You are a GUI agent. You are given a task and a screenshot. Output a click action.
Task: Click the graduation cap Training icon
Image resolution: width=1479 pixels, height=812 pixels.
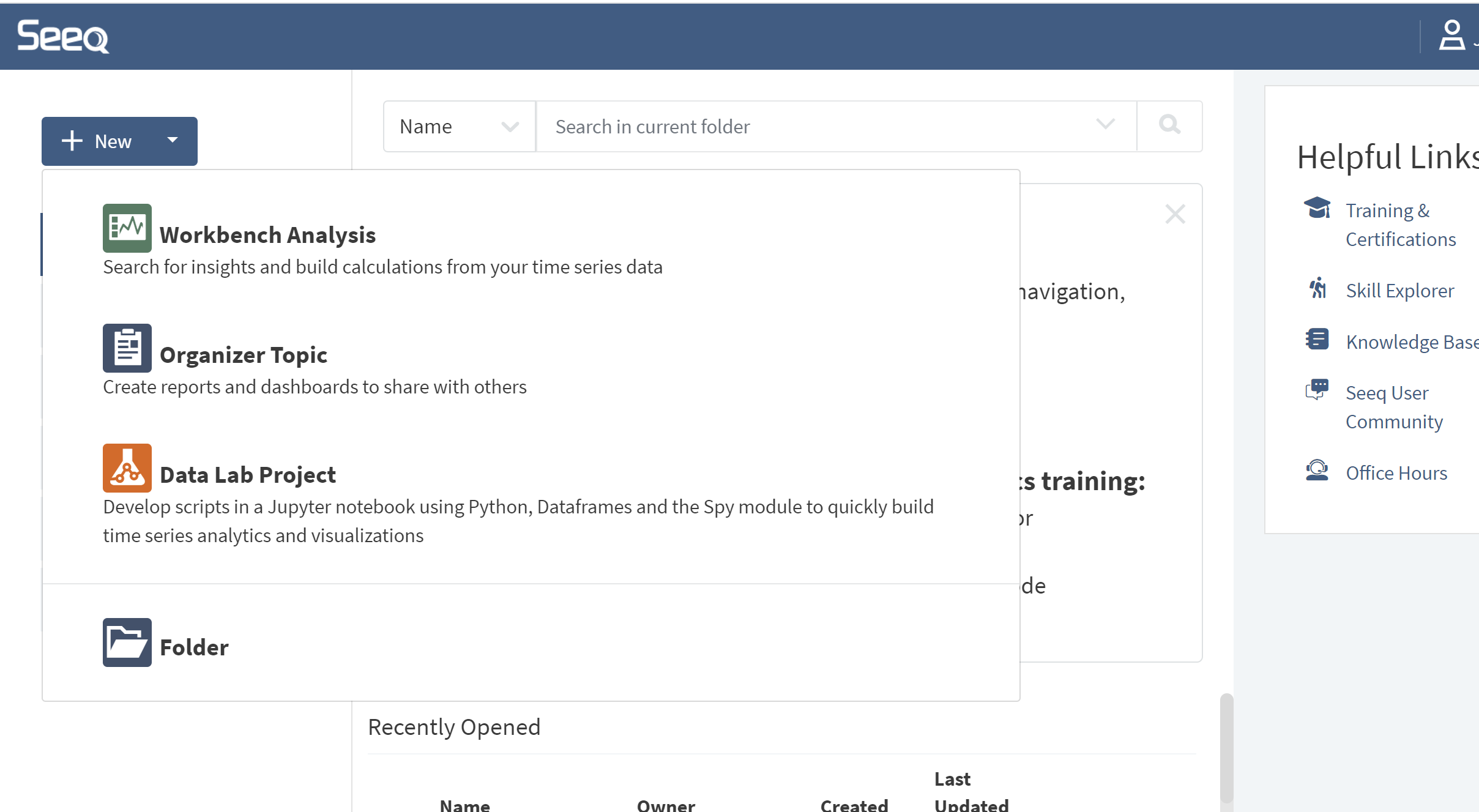pos(1317,209)
